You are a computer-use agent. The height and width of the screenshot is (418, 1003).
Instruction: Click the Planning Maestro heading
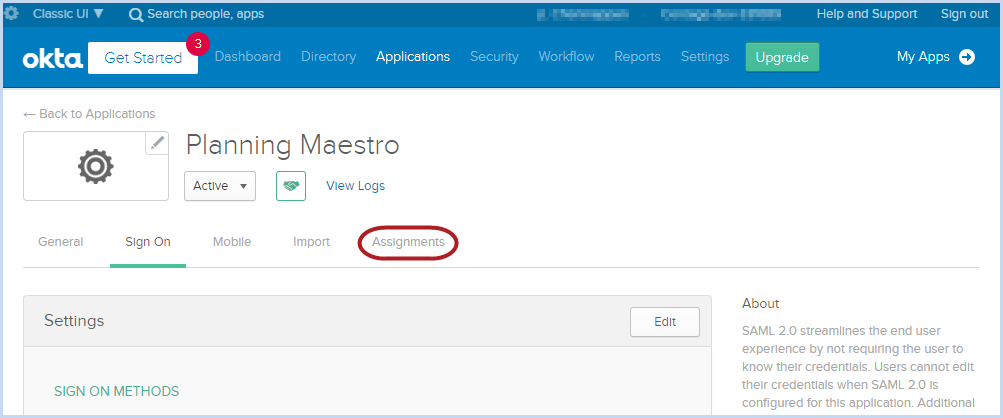pyautogui.click(x=292, y=146)
